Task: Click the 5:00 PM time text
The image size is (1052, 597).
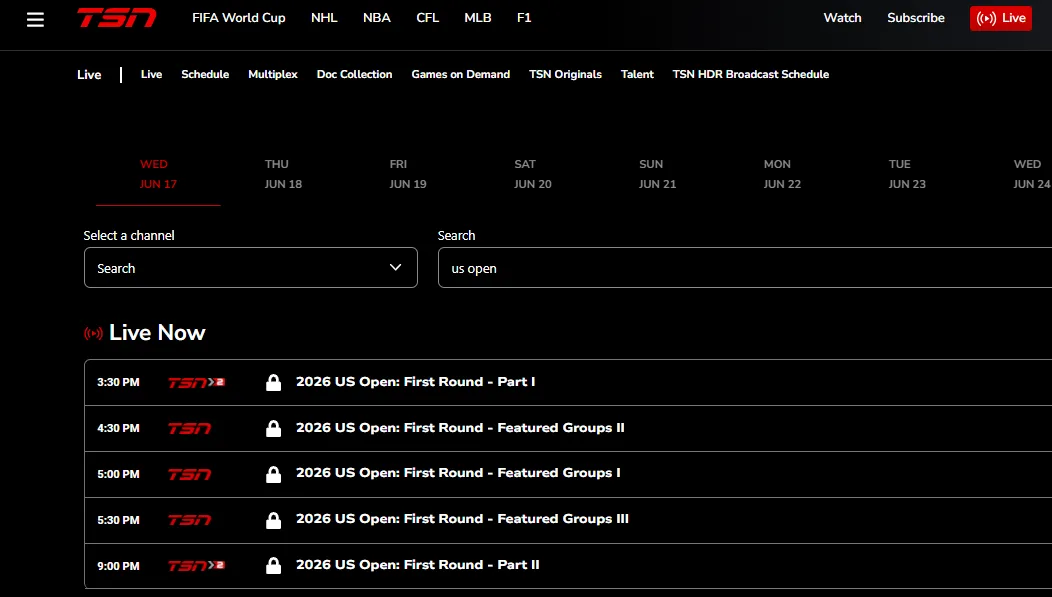Action: pos(118,474)
